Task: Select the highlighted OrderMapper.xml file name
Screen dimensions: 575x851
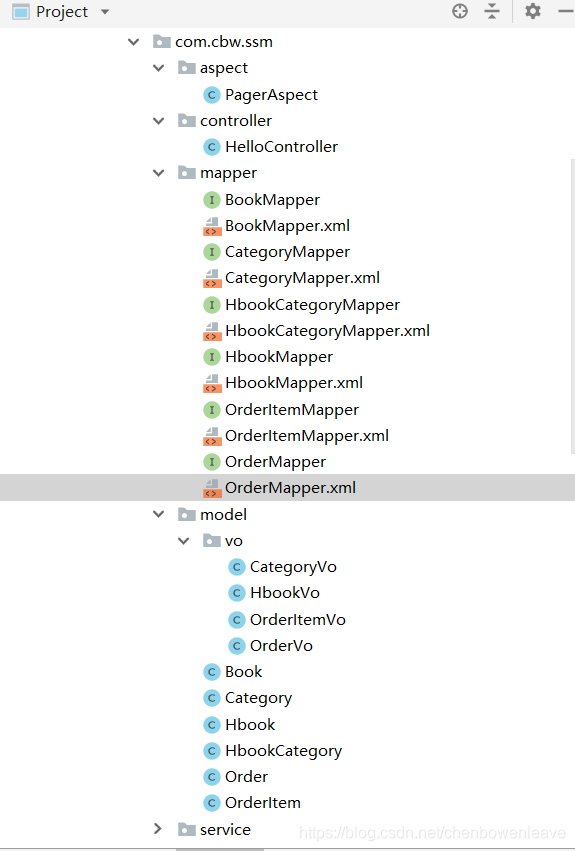Action: tap(290, 487)
